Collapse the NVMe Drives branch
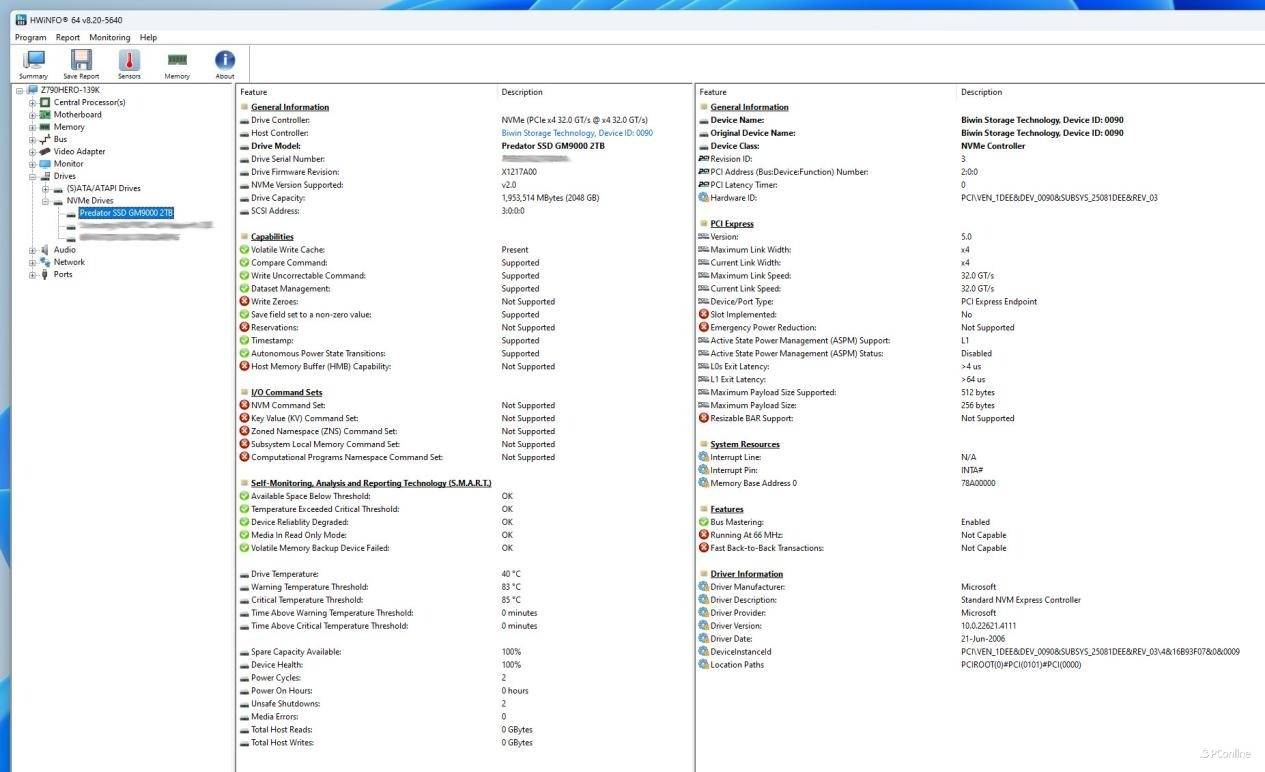1265x772 pixels. click(x=45, y=201)
